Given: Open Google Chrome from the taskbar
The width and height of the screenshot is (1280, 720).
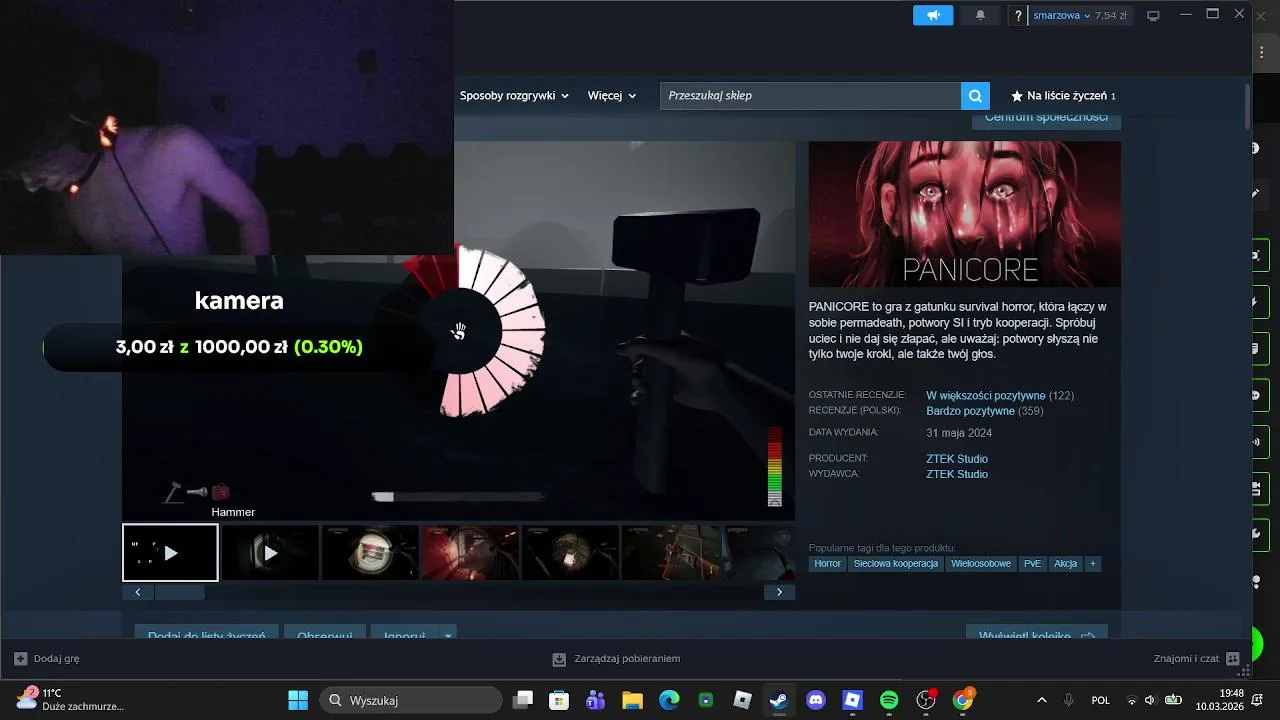Looking at the screenshot, I should pos(962,700).
